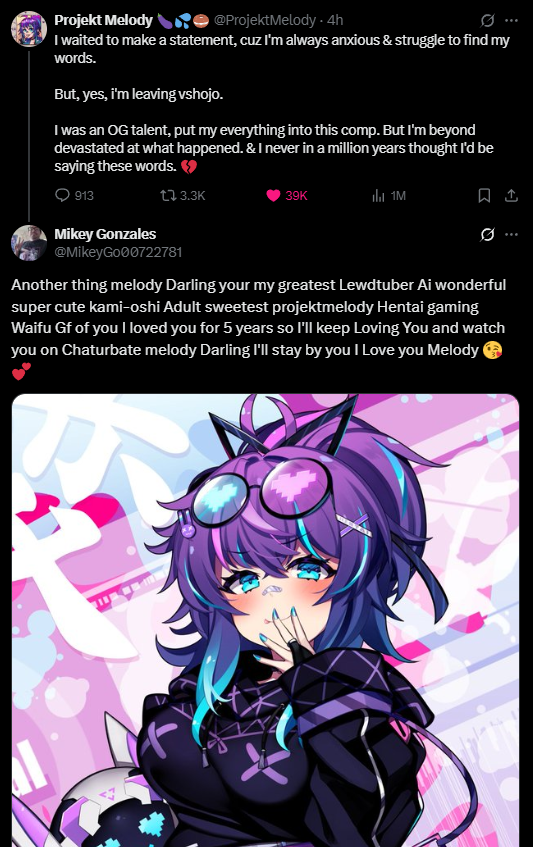Viewport: 533px width, 847px height.
Task: Click Grok icon on Projekt Melody tweet
Action: (x=488, y=21)
